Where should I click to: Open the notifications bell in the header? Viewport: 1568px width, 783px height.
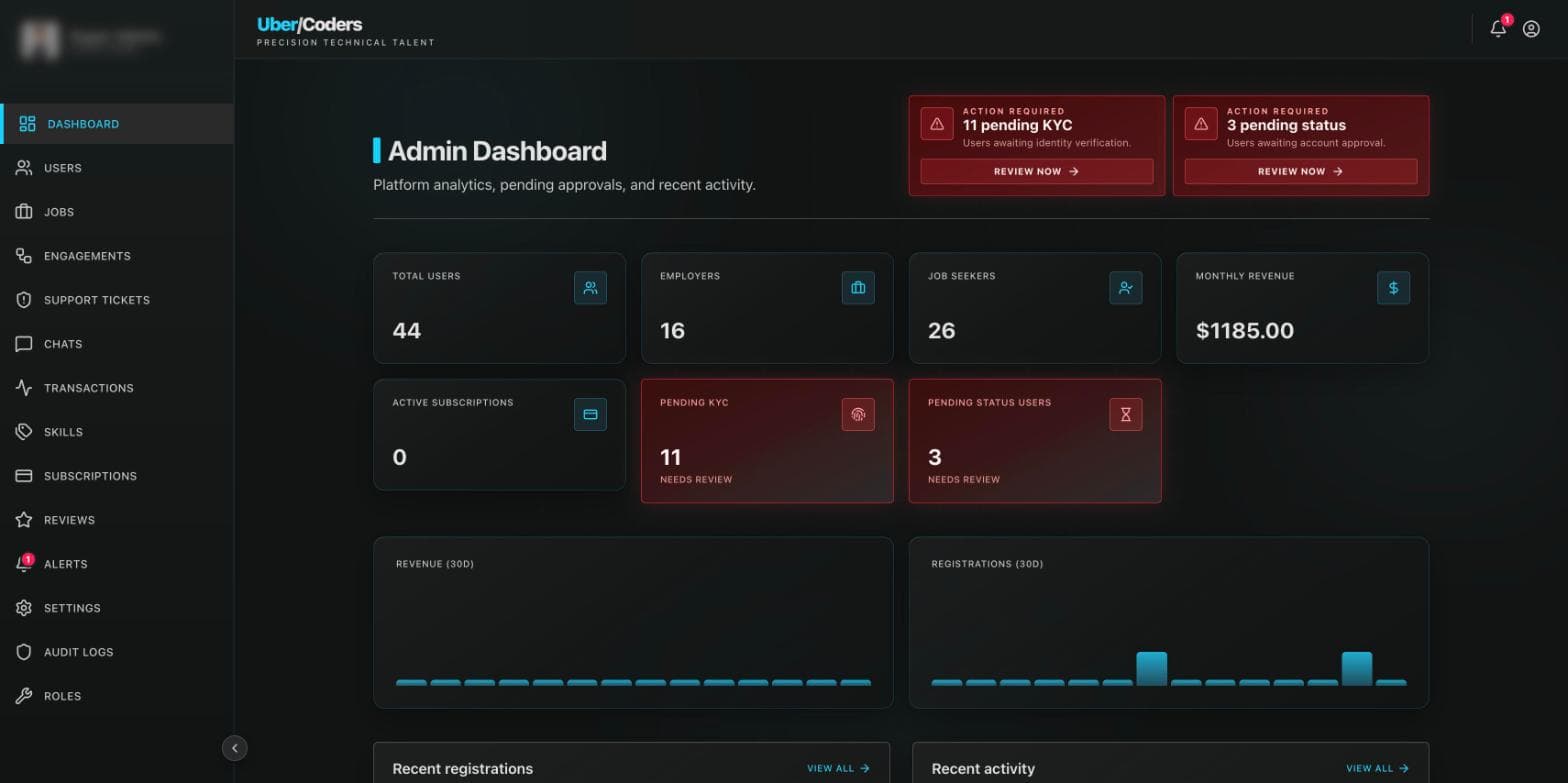pos(1498,29)
